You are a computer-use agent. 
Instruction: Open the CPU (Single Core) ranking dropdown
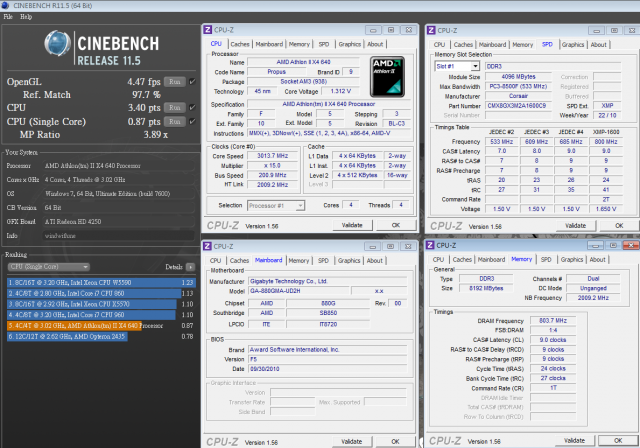coord(49,267)
